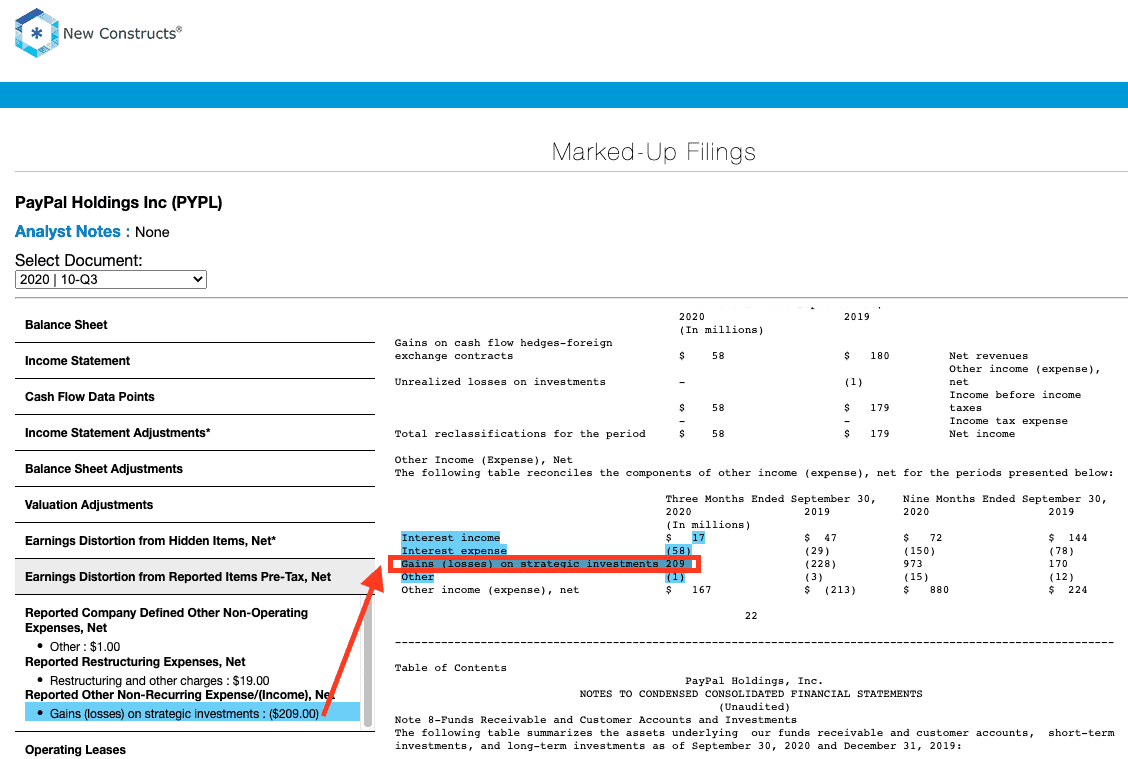This screenshot has width=1128, height=759.
Task: Click highlighted Interest income row in filing
Action: click(x=450, y=537)
